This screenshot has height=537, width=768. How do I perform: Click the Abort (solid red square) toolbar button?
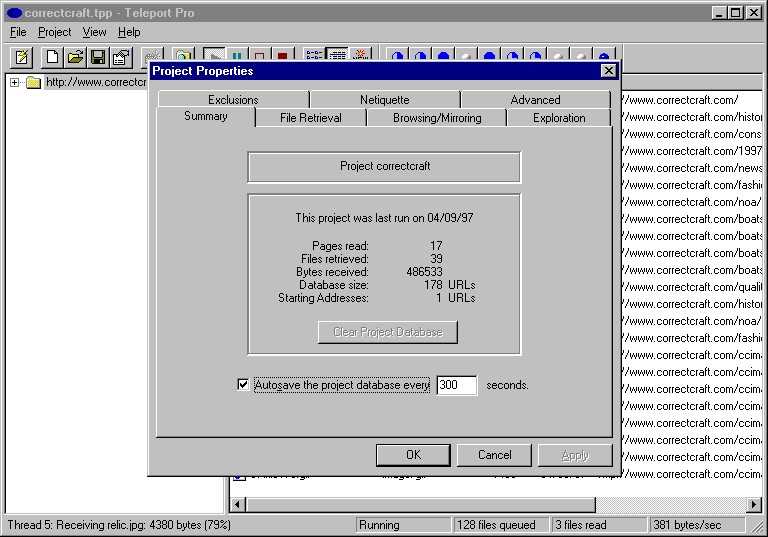click(x=283, y=54)
